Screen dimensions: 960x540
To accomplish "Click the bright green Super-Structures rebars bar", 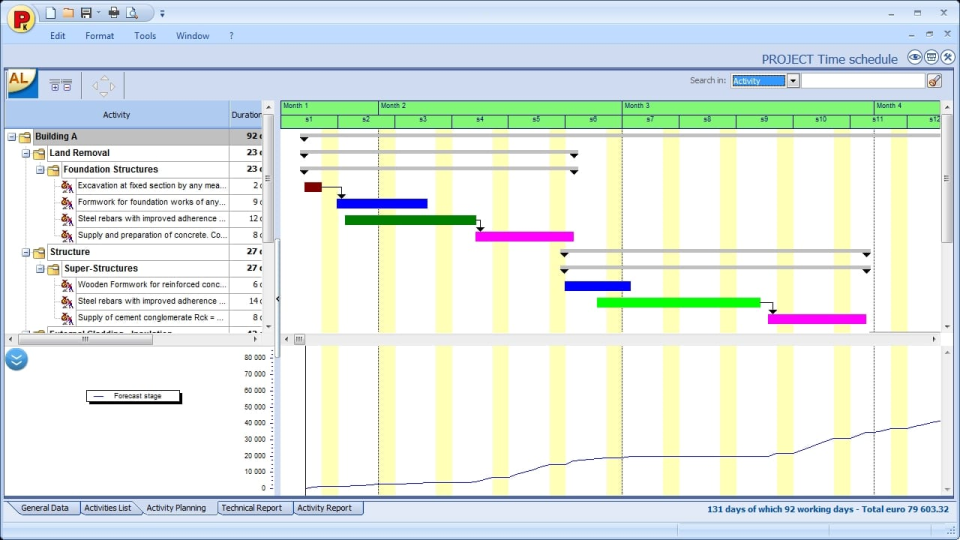I will pyautogui.click(x=678, y=302).
